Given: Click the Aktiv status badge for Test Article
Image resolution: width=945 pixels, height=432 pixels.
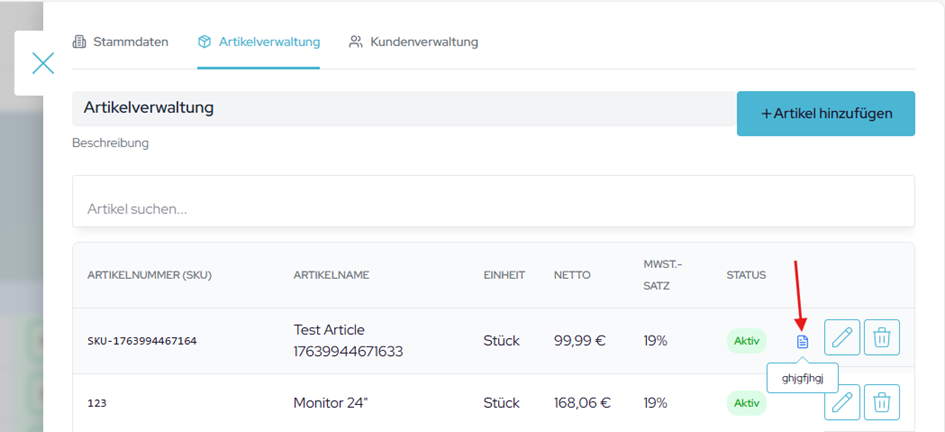Looking at the screenshot, I should [x=746, y=341].
